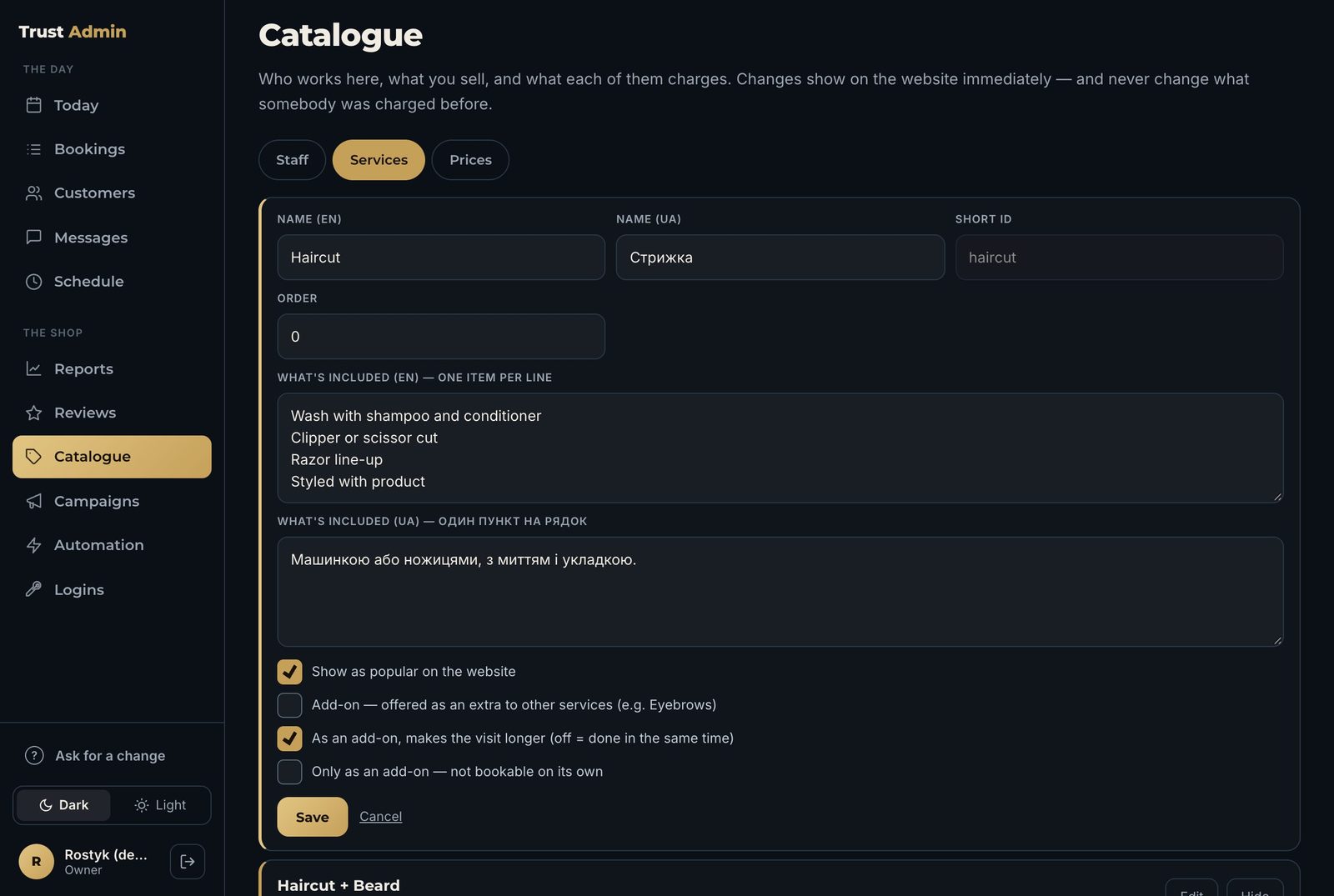Click the THE DAY section label
Viewport: 1334px width, 896px height.
tap(48, 69)
